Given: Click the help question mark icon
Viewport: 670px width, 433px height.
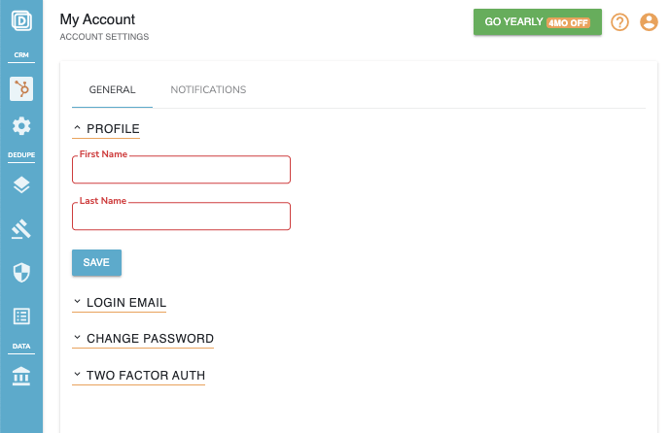Looking at the screenshot, I should click(x=620, y=22).
